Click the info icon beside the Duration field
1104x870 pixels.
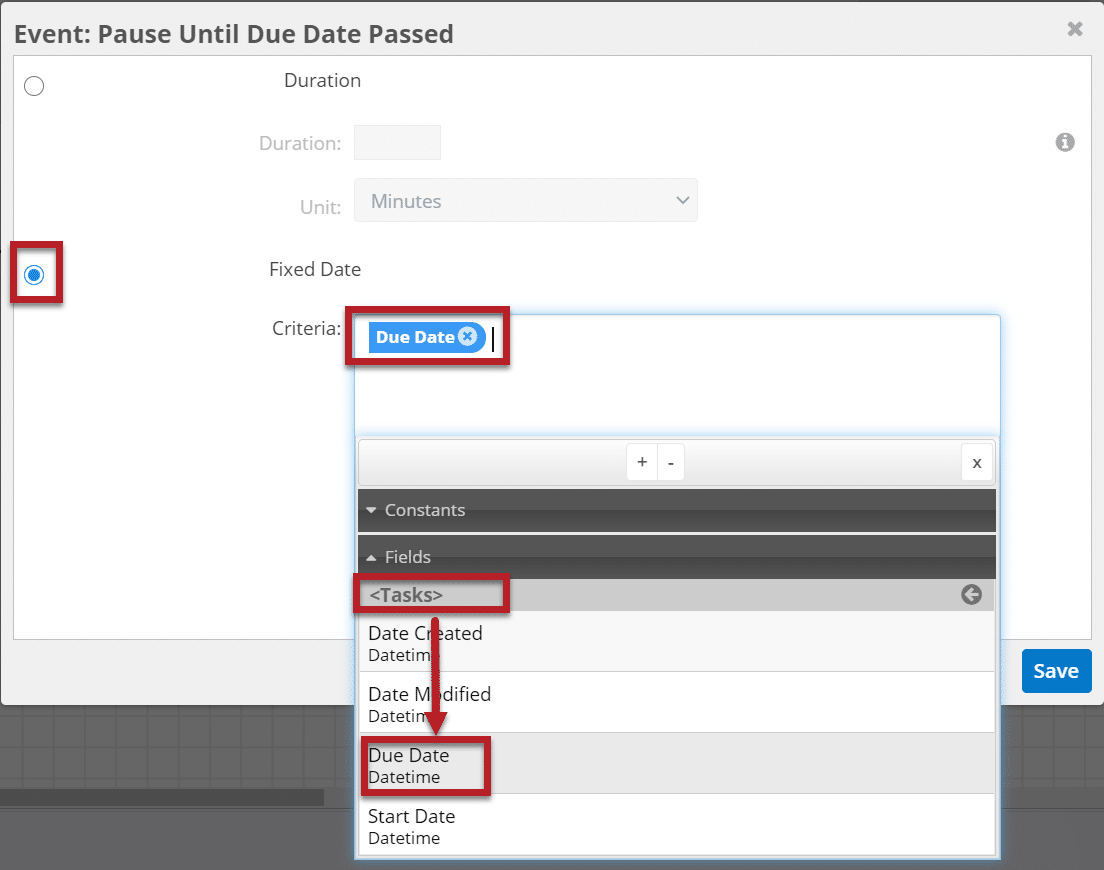tap(1064, 142)
